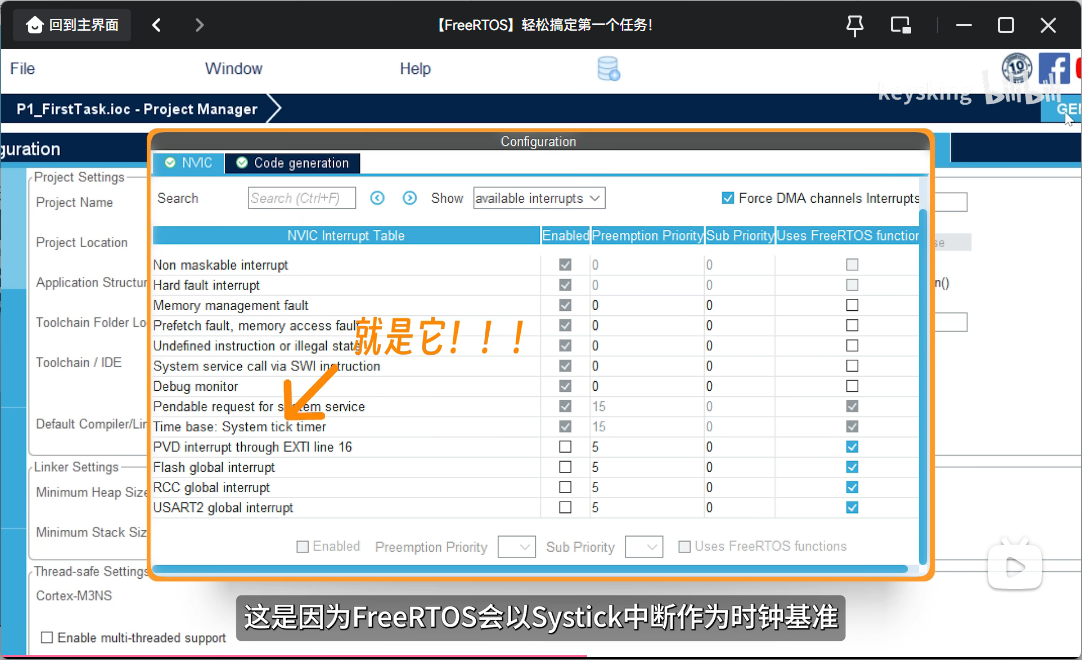
Task: Click RCC global interrupt row name
Action: point(211,487)
